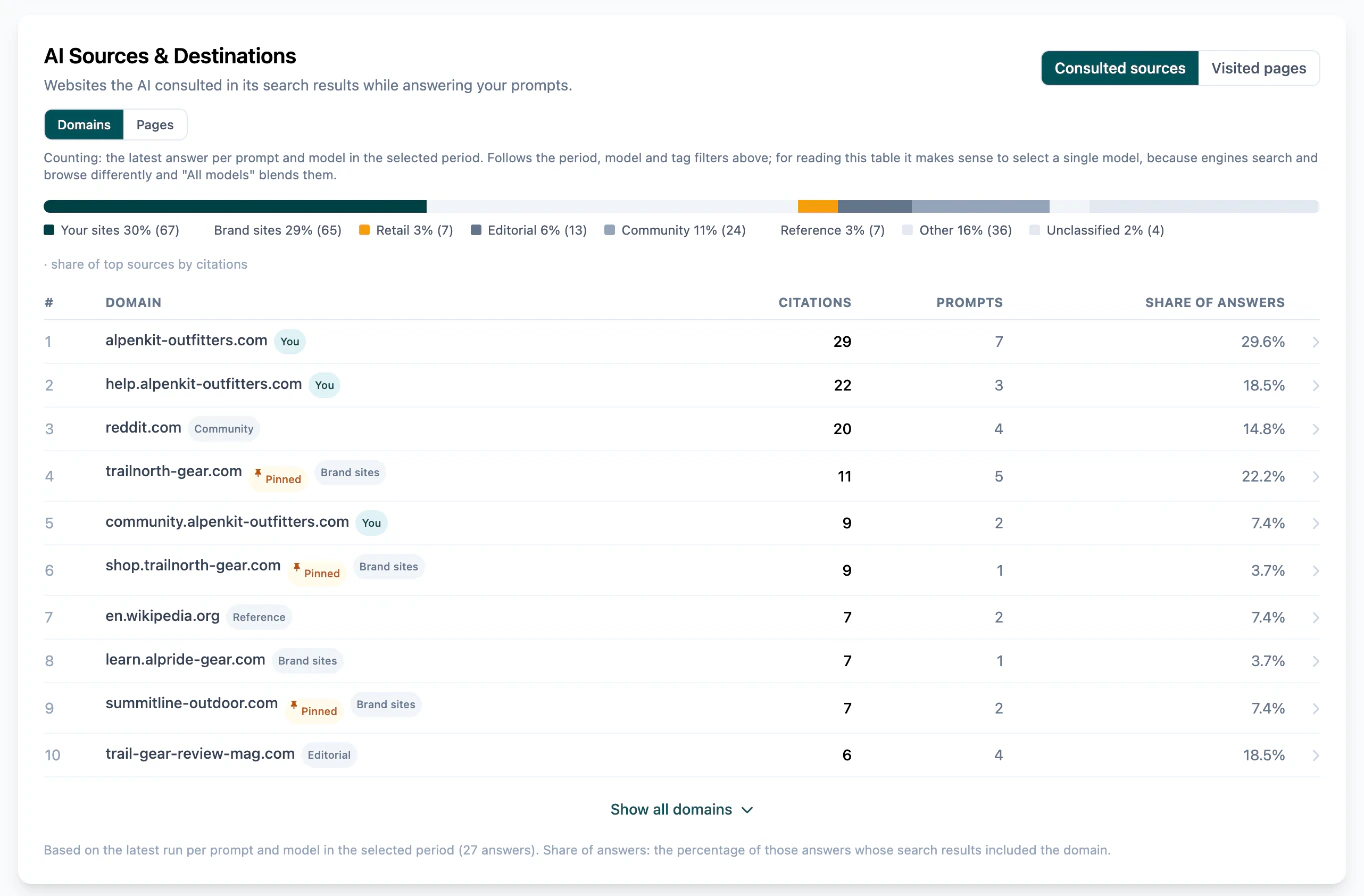The height and width of the screenshot is (896, 1364).
Task: Click the Share of Answers column header
Action: tap(1215, 302)
